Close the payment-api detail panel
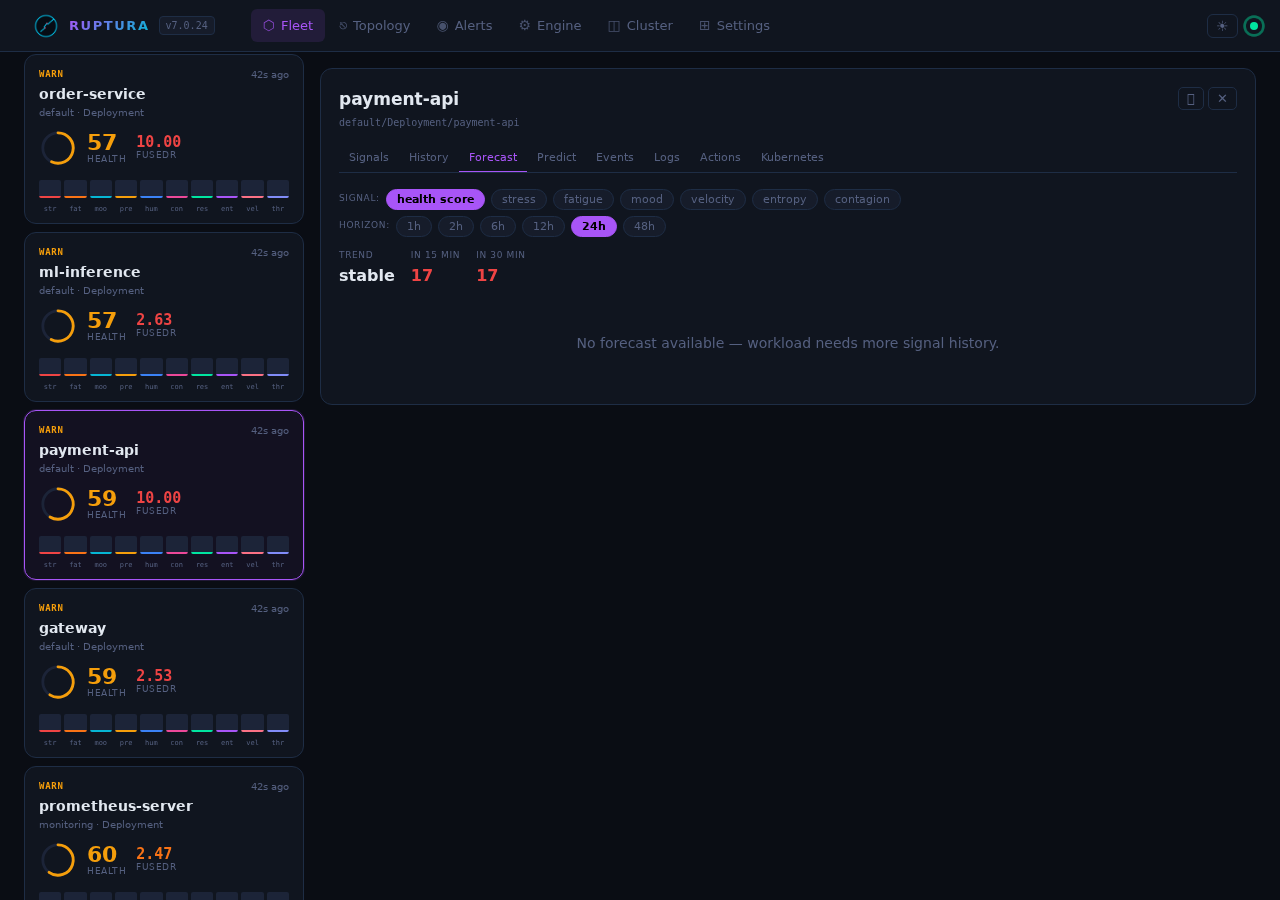This screenshot has width=1280, height=900. coord(1222,98)
